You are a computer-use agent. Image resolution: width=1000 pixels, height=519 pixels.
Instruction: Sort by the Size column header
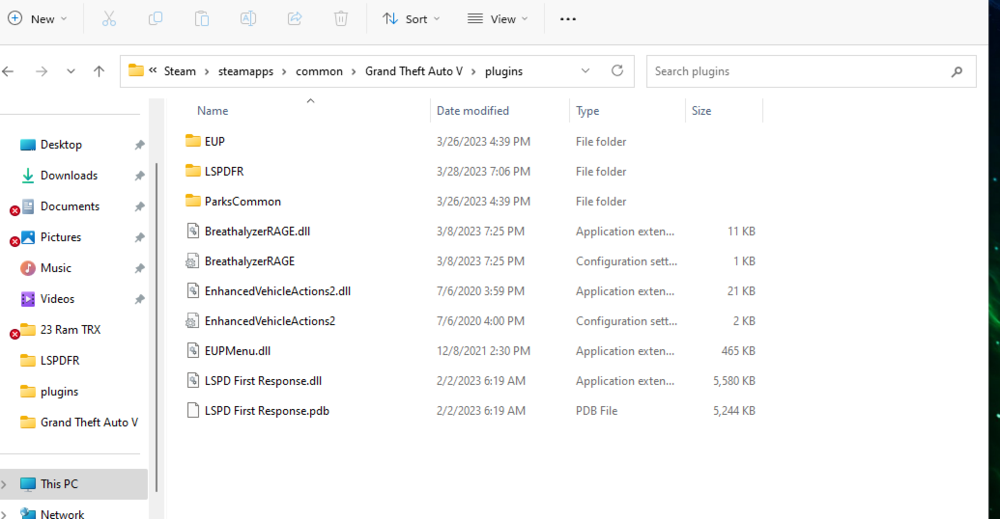pos(702,111)
